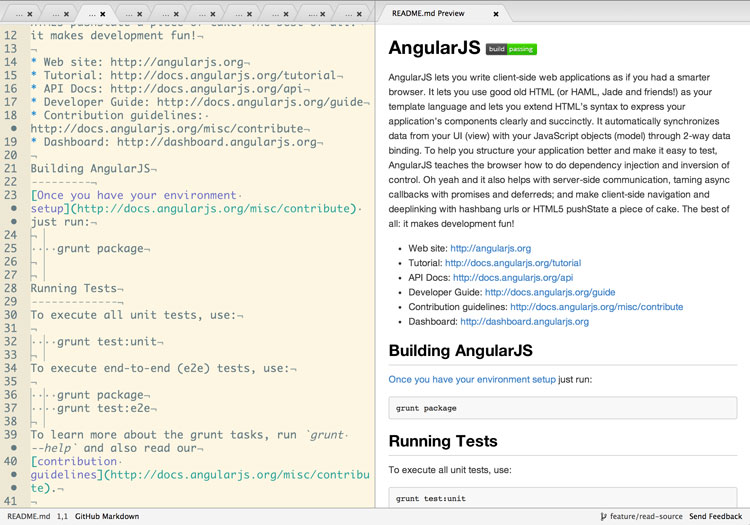
Task: Click the 1,1 cursor position indicator
Action: (x=62, y=516)
